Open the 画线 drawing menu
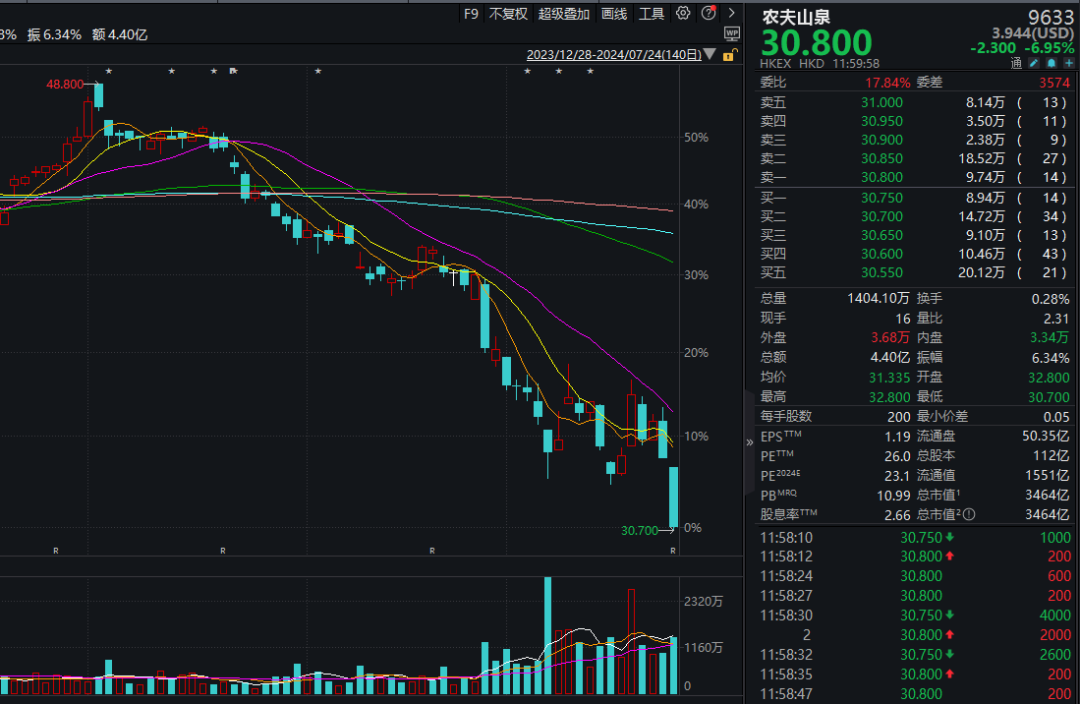 614,13
